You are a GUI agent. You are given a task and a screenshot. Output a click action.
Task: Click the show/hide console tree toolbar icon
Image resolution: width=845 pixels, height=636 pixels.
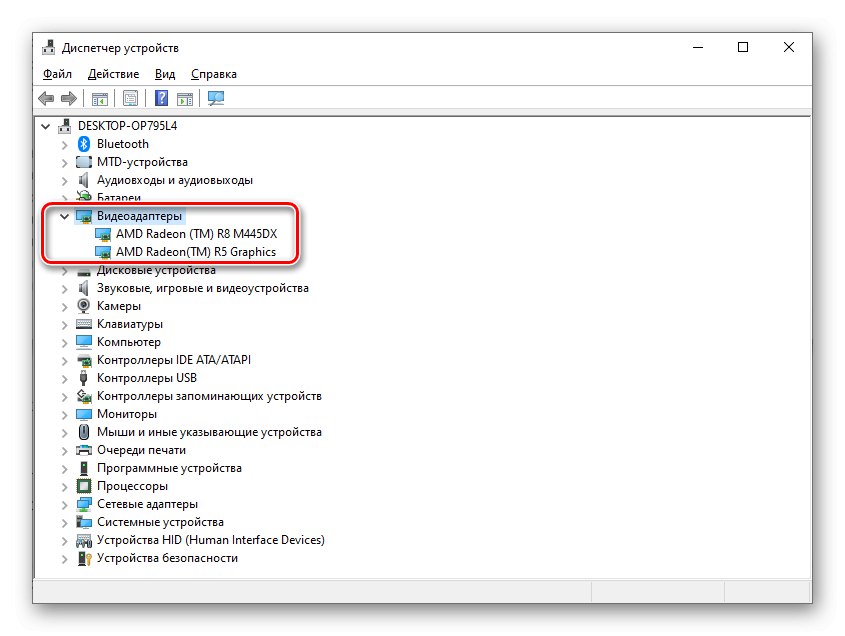(x=100, y=99)
